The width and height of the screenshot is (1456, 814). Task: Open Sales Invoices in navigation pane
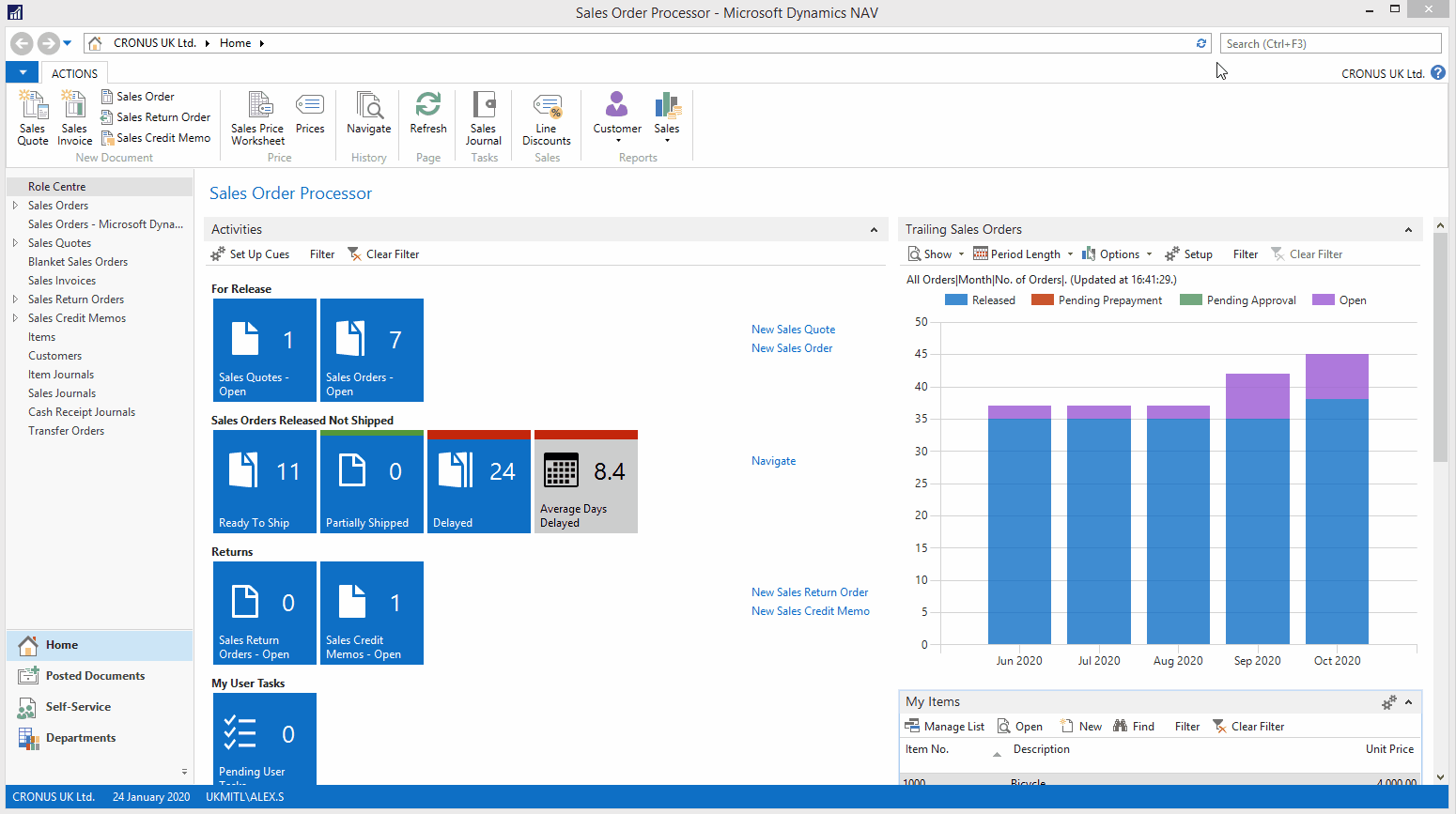(x=62, y=281)
